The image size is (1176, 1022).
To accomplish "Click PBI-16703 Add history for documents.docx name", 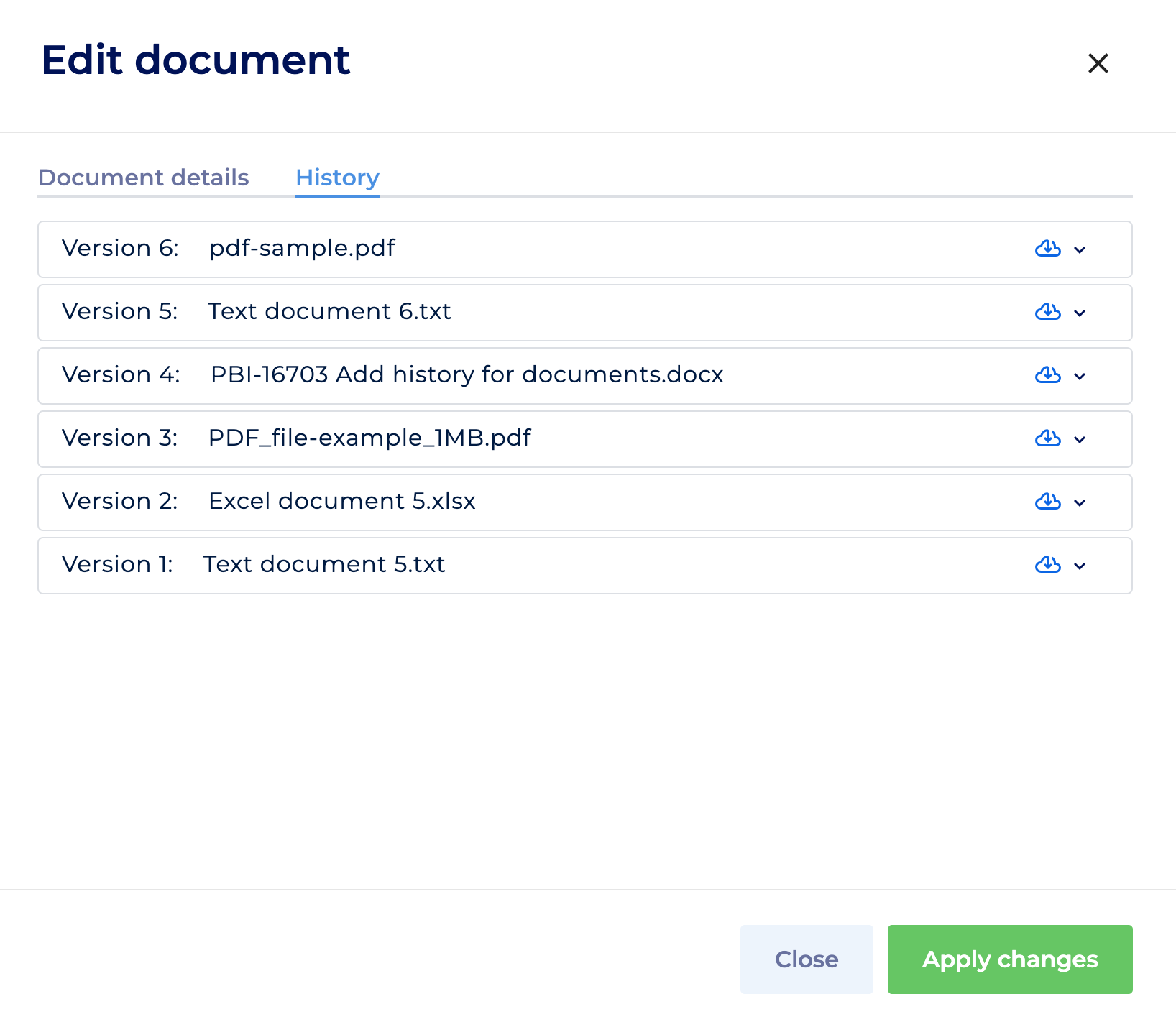I will 467,374.
